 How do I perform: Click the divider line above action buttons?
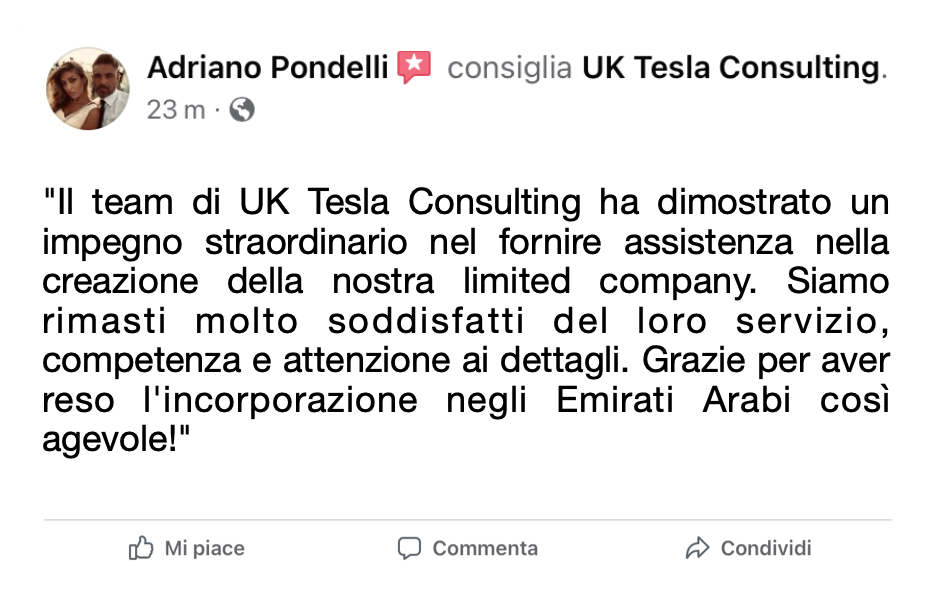coord(468,520)
